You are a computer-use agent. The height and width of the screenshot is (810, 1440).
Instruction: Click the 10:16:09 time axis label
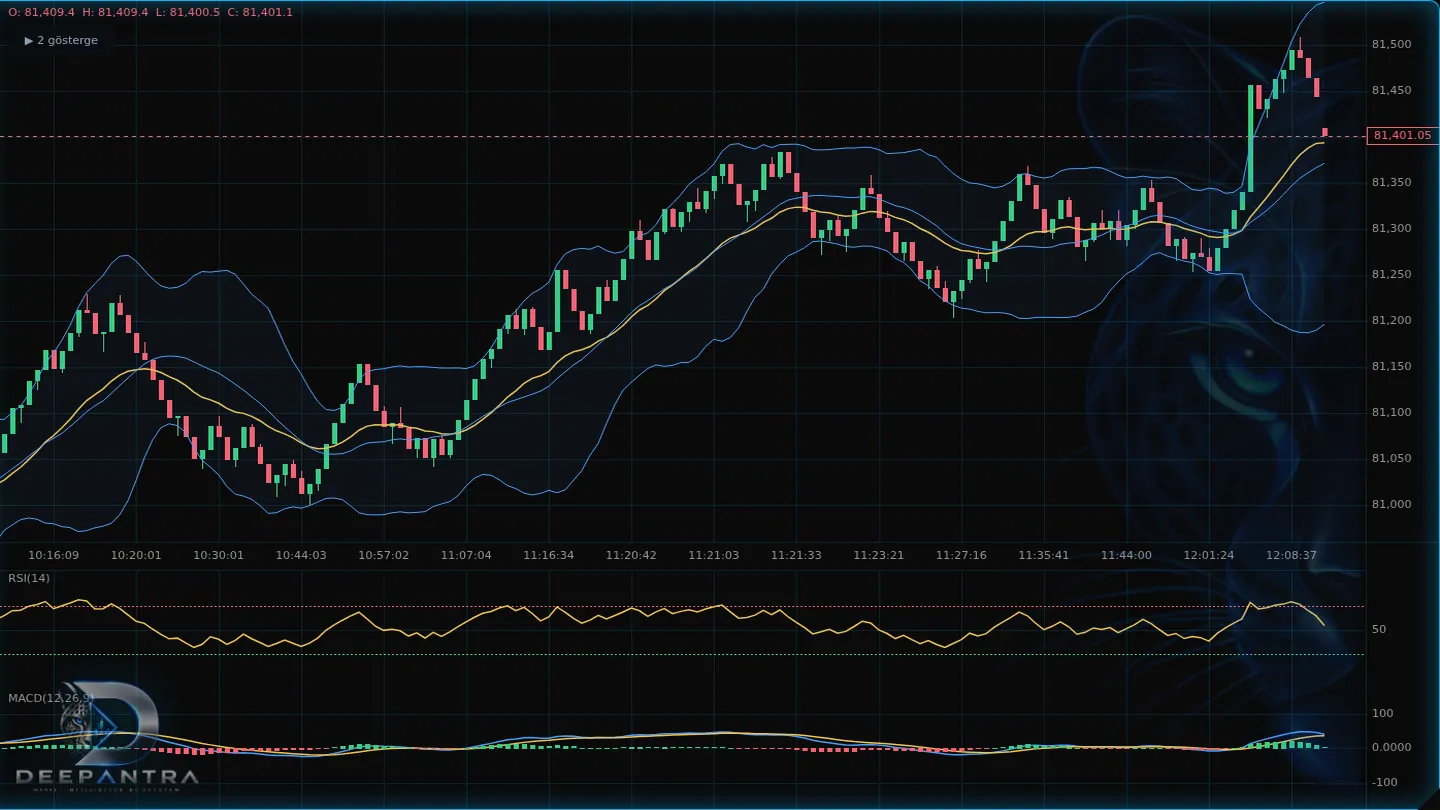tap(54, 555)
